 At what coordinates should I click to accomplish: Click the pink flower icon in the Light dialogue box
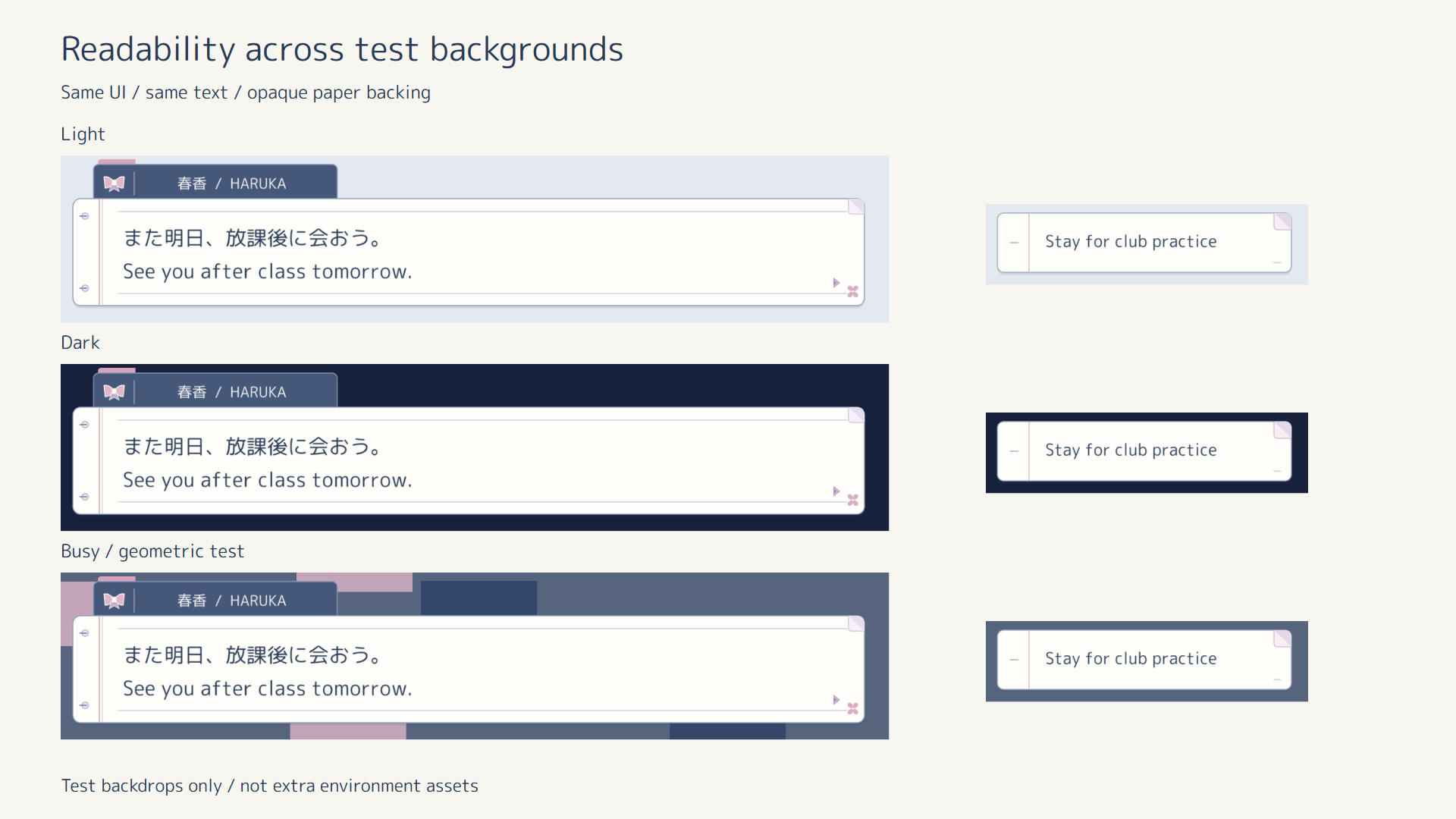tap(853, 291)
